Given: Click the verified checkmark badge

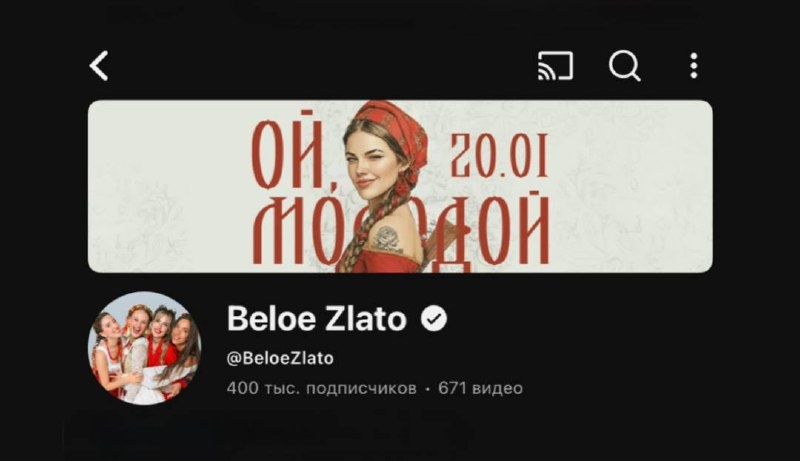Looking at the screenshot, I should 434,319.
